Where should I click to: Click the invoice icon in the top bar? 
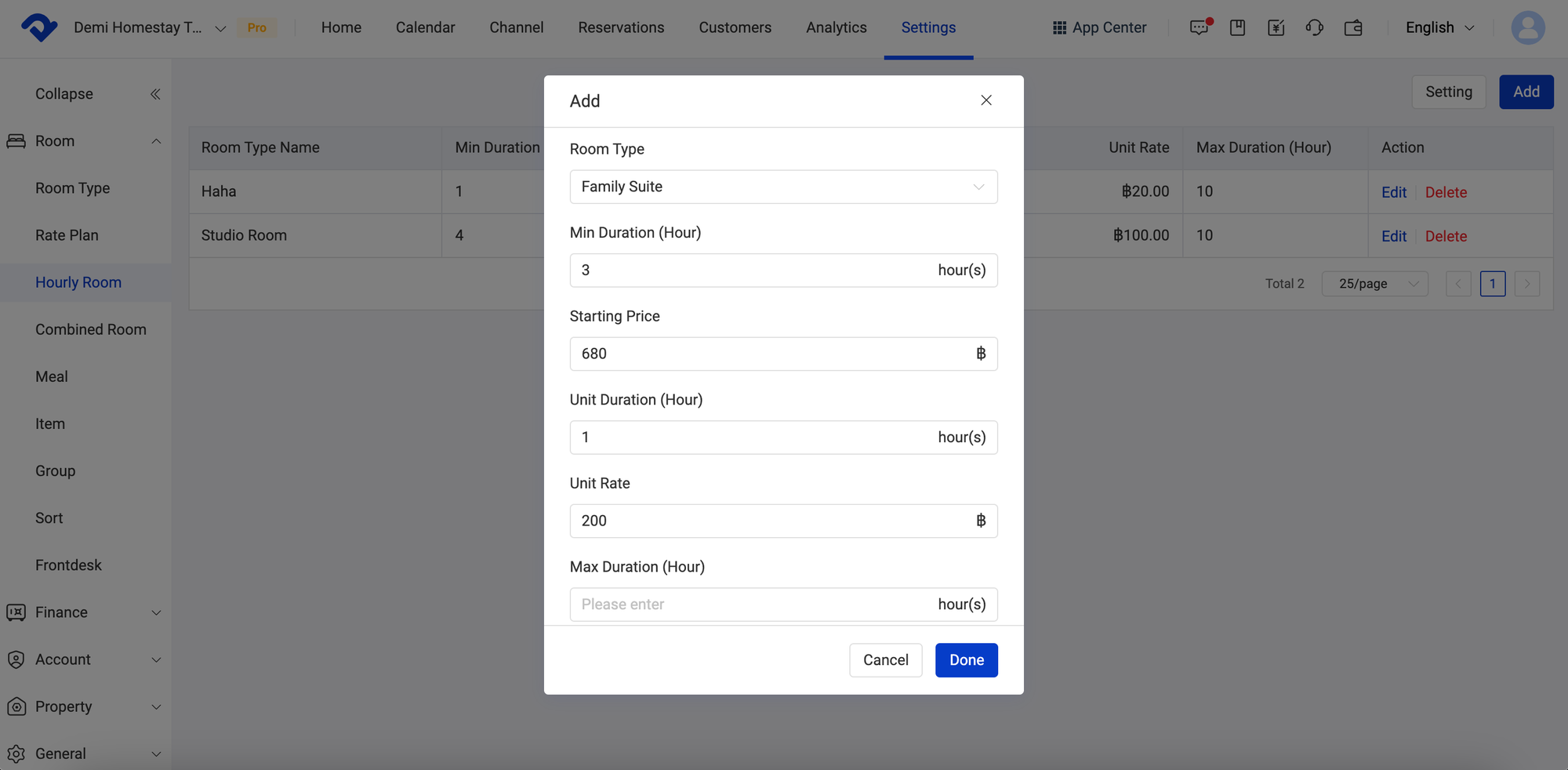[1276, 27]
